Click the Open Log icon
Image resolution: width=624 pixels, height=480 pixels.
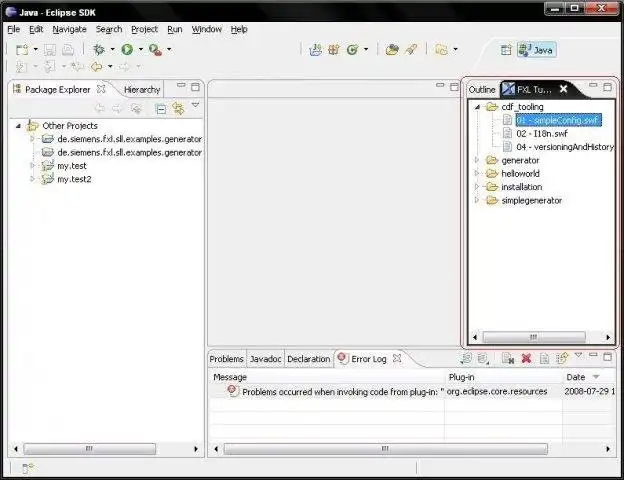click(544, 359)
